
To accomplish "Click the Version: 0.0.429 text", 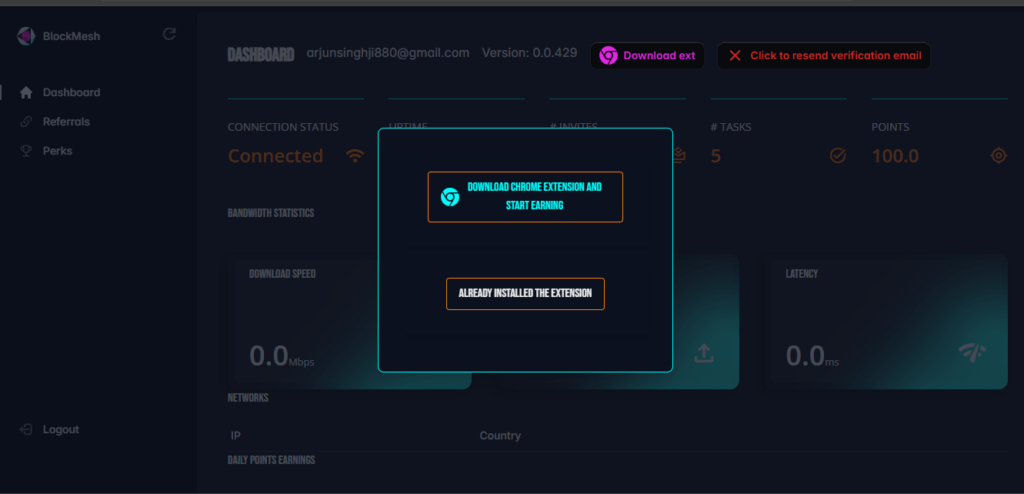I will (x=530, y=52).
